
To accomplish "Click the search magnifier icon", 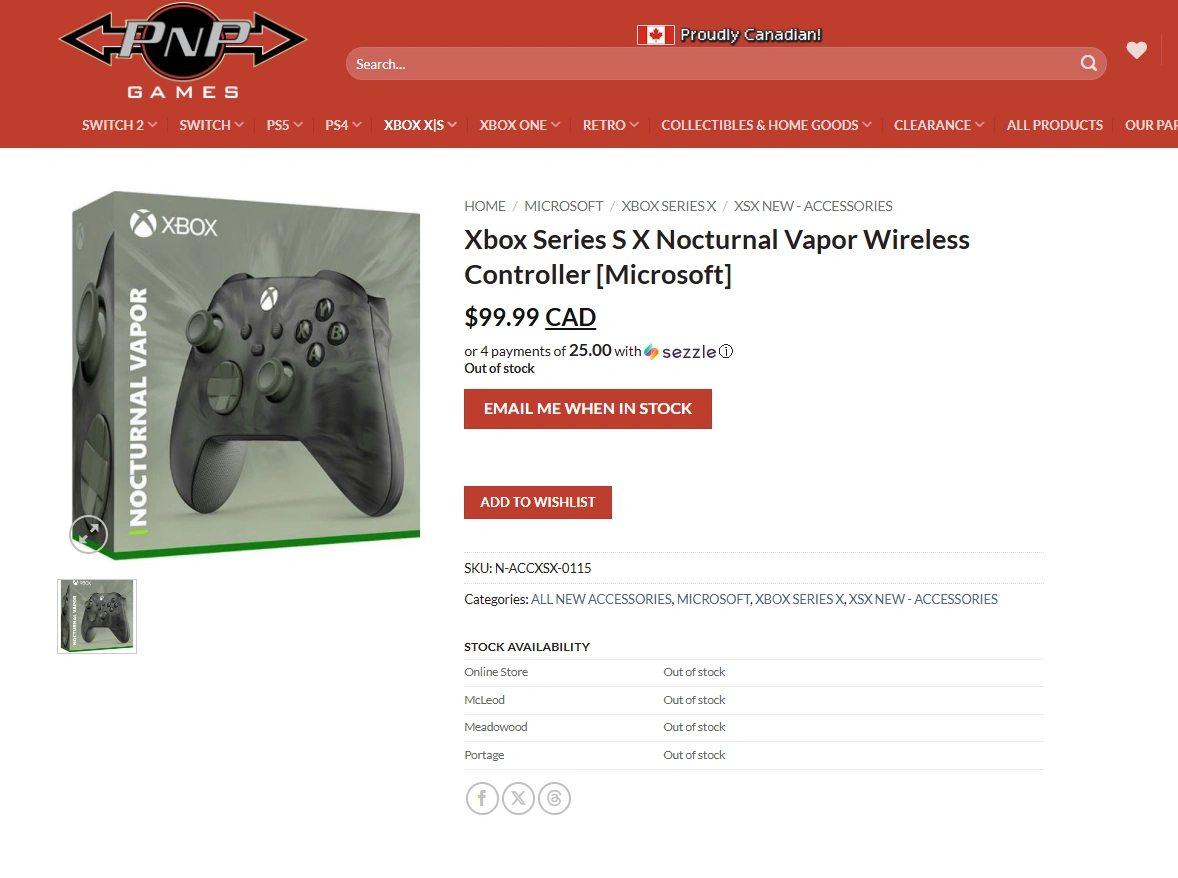I will [1088, 64].
